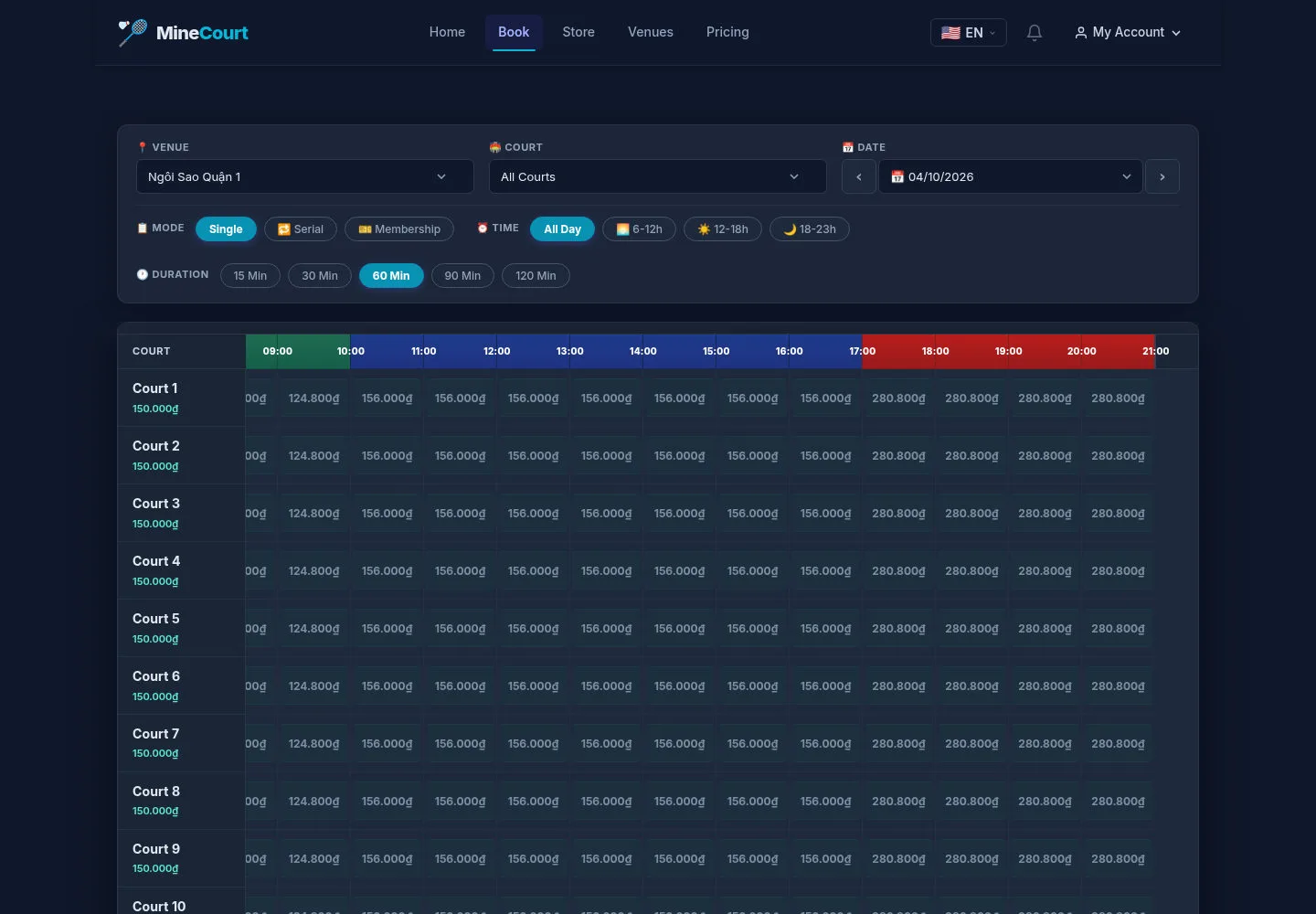
Task: Open the All Courts dropdown
Action: click(658, 176)
